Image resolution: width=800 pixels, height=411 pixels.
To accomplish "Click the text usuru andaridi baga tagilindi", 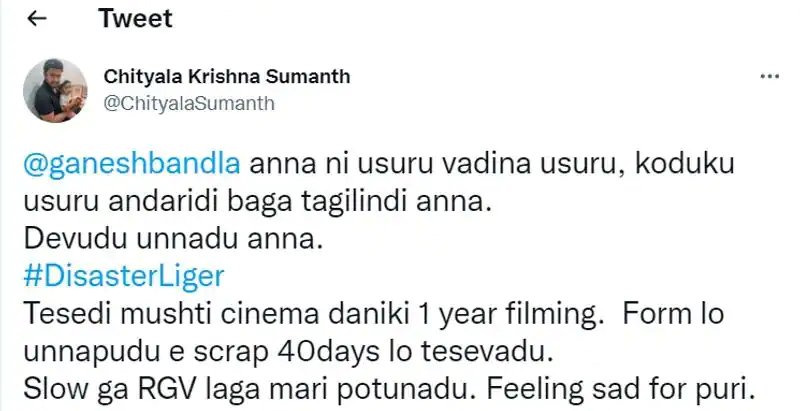I will click(215, 201).
